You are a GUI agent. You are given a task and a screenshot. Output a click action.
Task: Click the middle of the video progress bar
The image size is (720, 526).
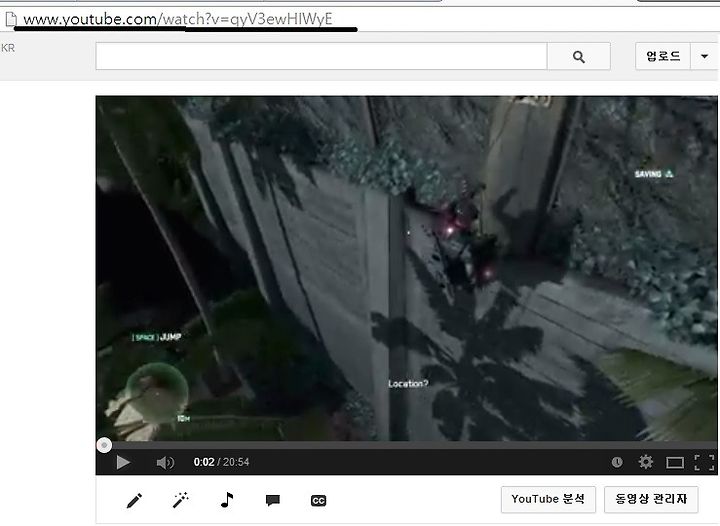pyautogui.click(x=406, y=445)
